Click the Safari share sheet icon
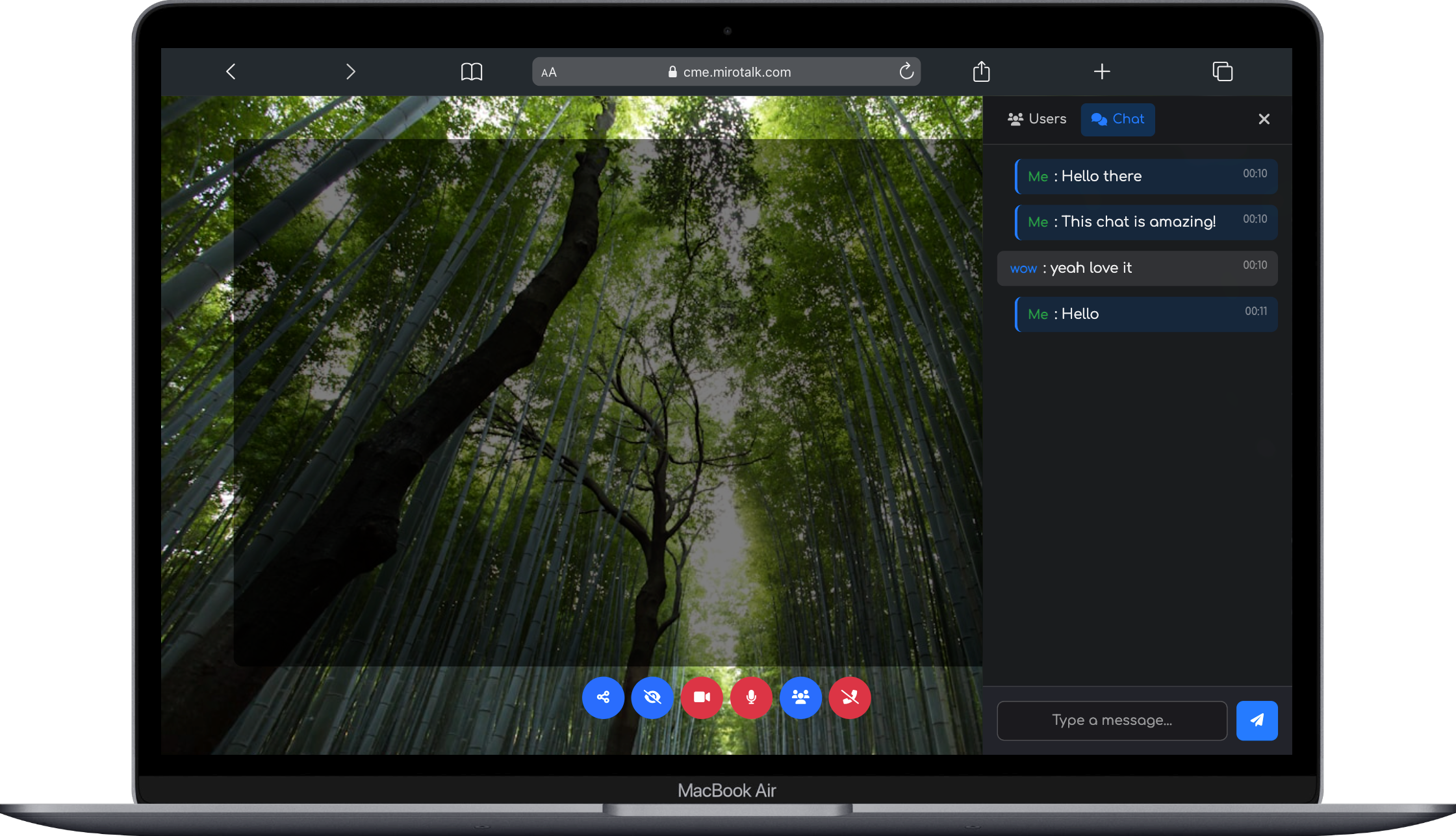Viewport: 1456px width, 836px height. pos(981,71)
